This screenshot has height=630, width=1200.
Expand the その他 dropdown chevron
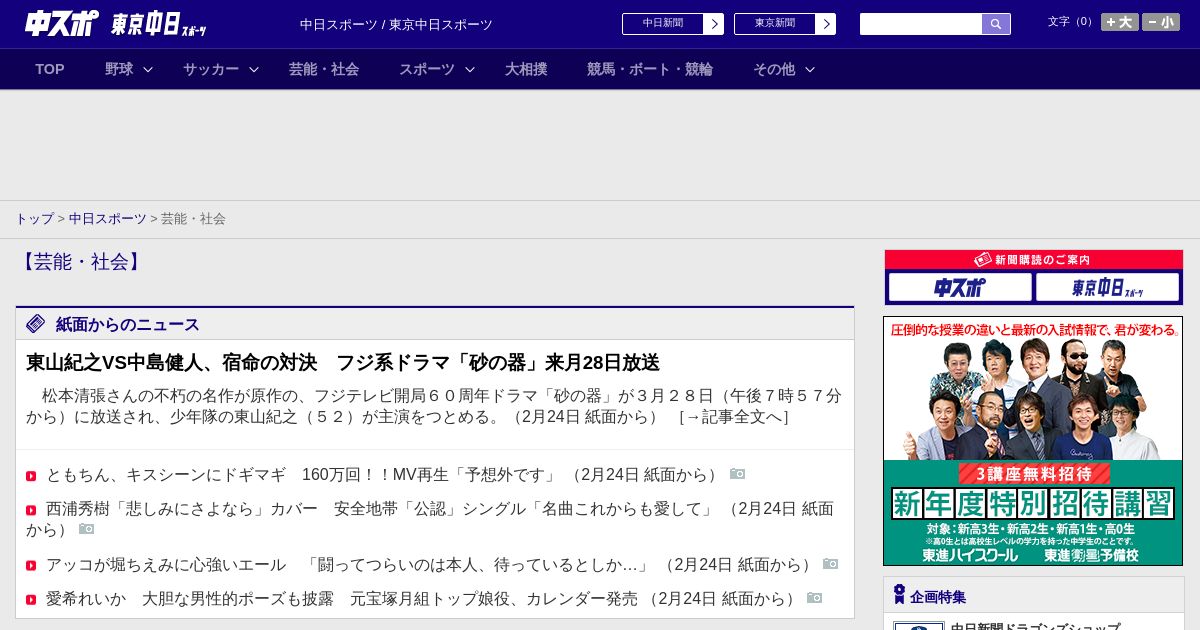pos(810,69)
